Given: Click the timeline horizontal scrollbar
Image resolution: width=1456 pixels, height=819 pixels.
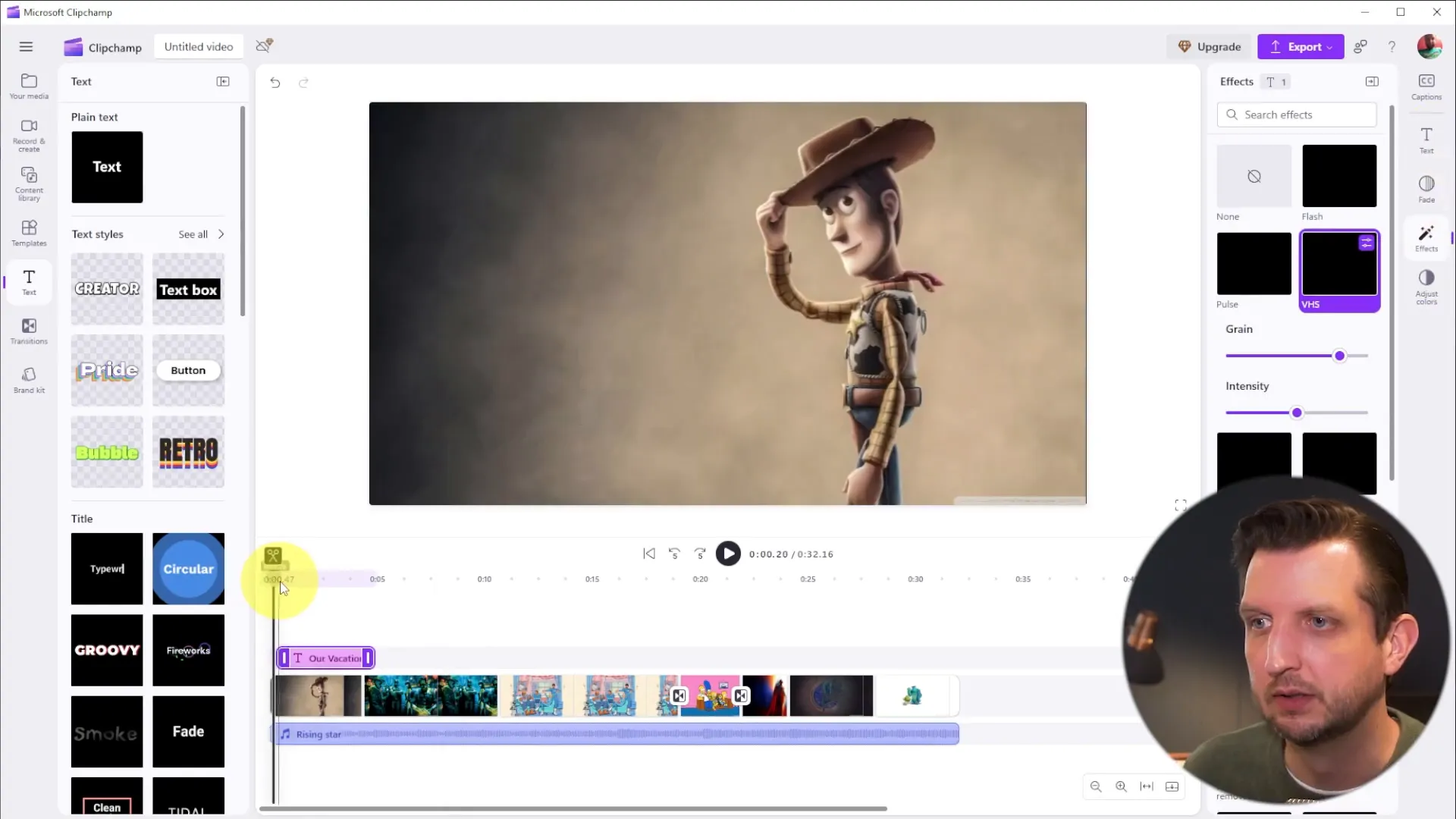Looking at the screenshot, I should [x=573, y=809].
